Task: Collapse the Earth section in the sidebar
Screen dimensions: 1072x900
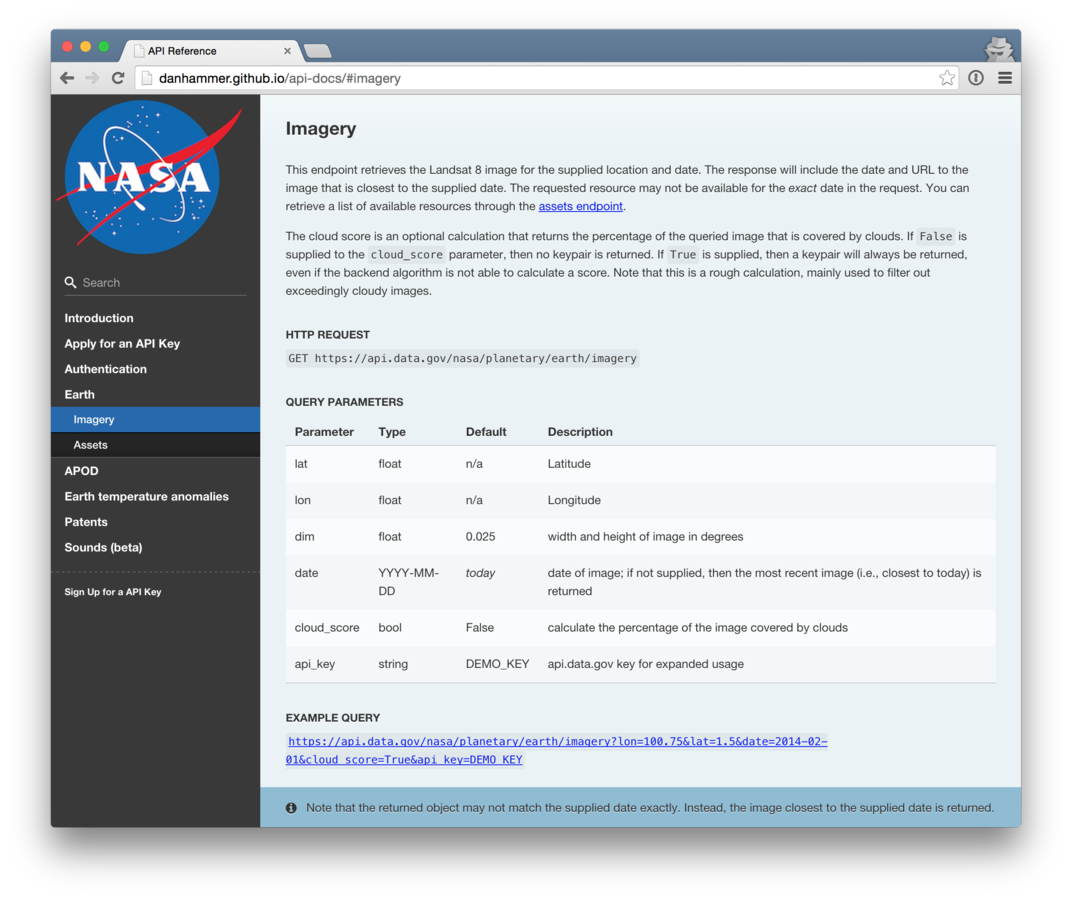Action: (79, 394)
